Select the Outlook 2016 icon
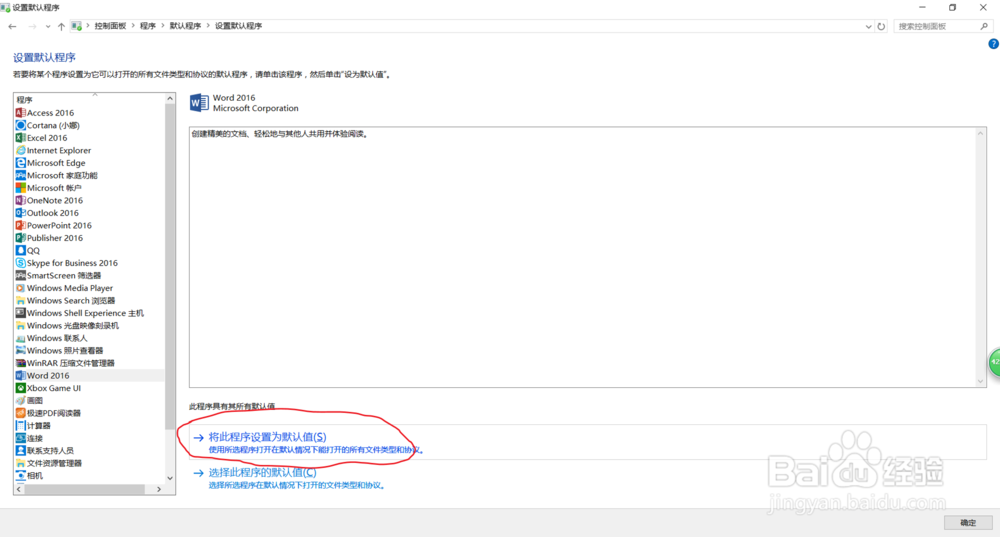Viewport: 1000px width, 537px height. pos(20,213)
